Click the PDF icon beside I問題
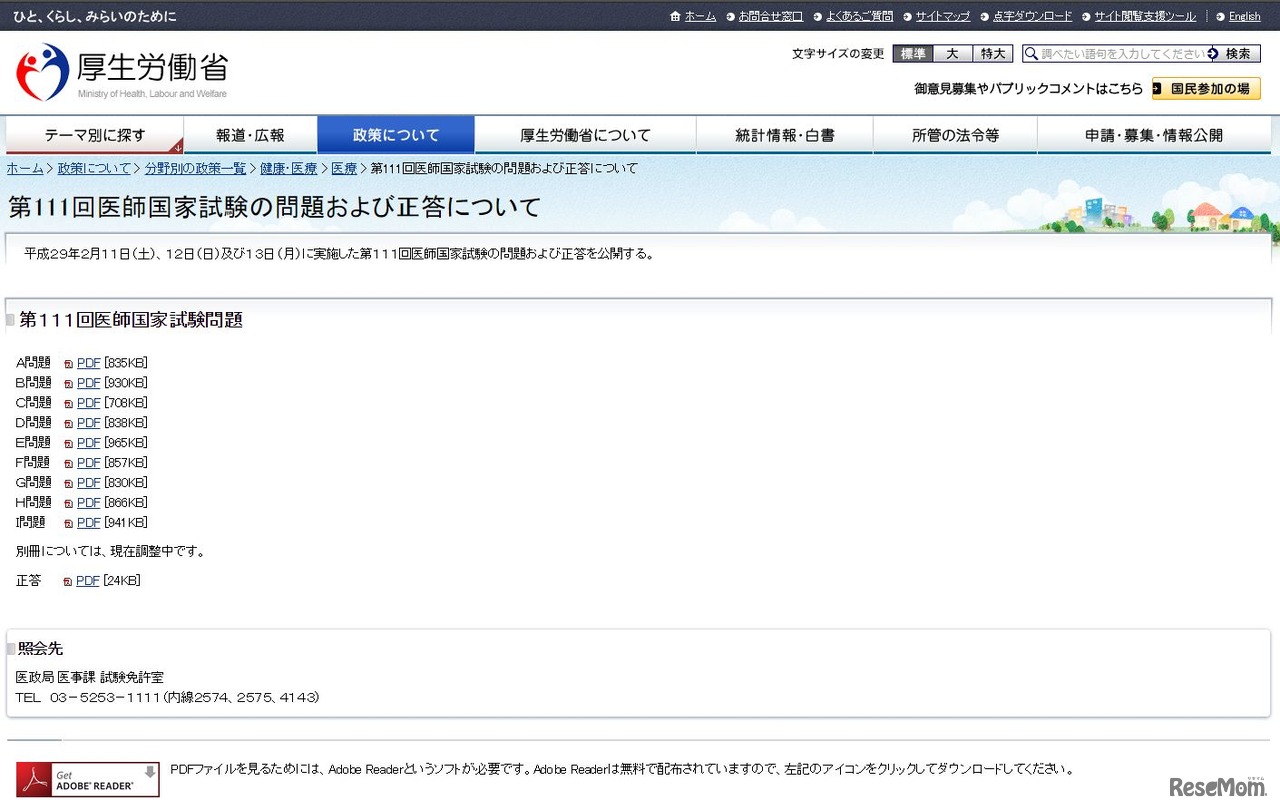This screenshot has width=1280, height=810. [68, 522]
